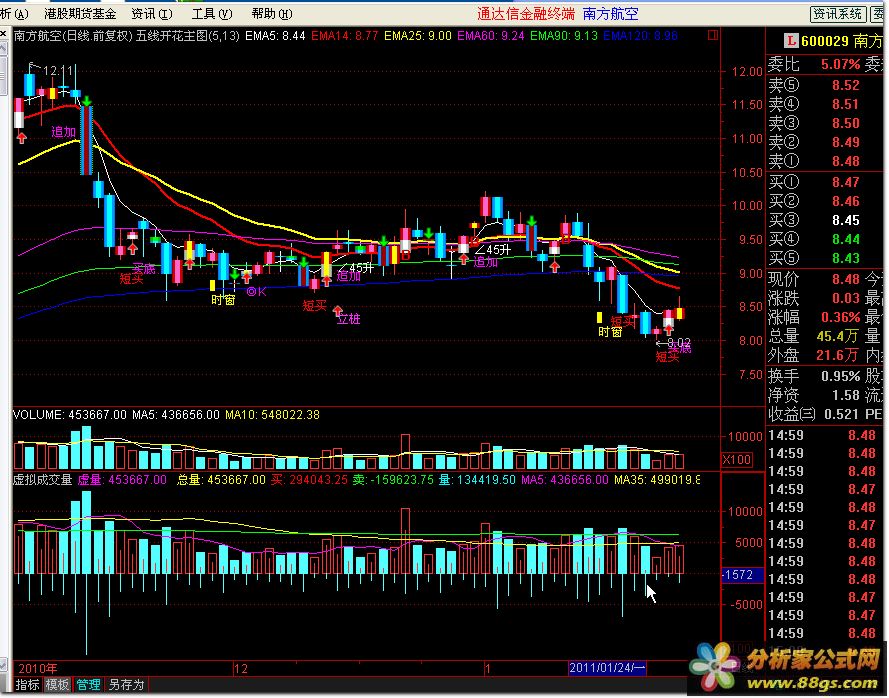This screenshot has height=698, width=889.
Task: Click the EMA5: 8.44 legend value
Action: [275, 36]
